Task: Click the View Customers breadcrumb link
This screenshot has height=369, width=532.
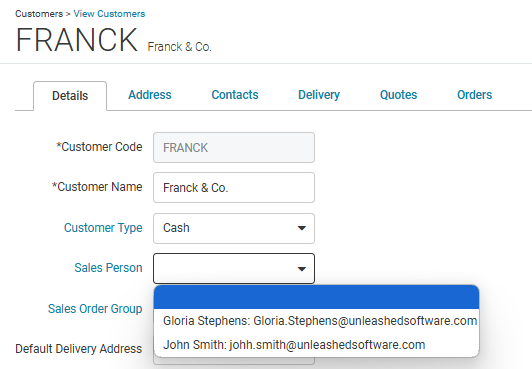Action: [x=109, y=14]
